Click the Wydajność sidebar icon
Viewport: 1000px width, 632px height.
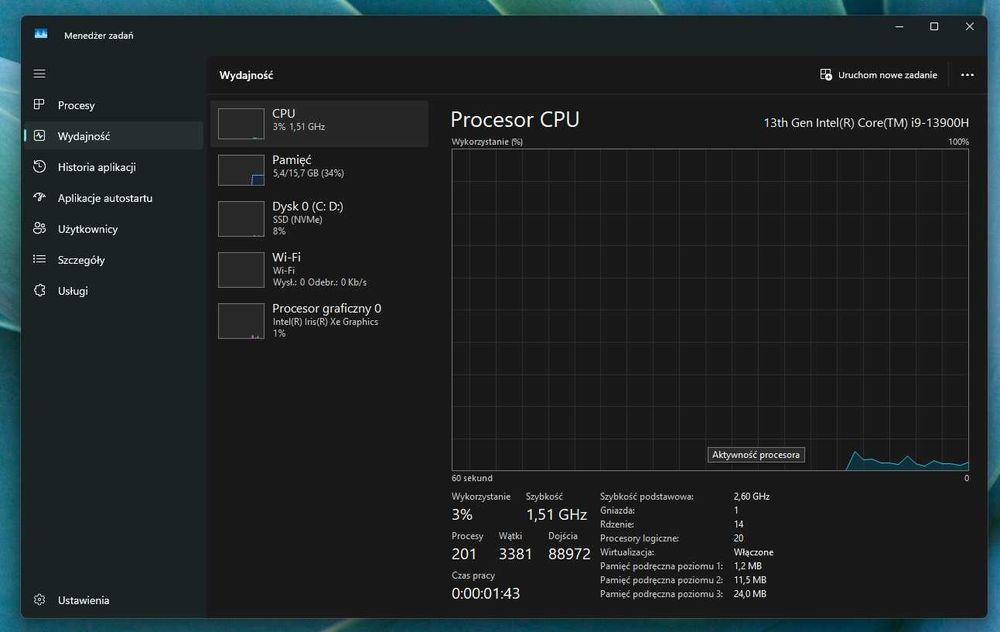(40, 135)
